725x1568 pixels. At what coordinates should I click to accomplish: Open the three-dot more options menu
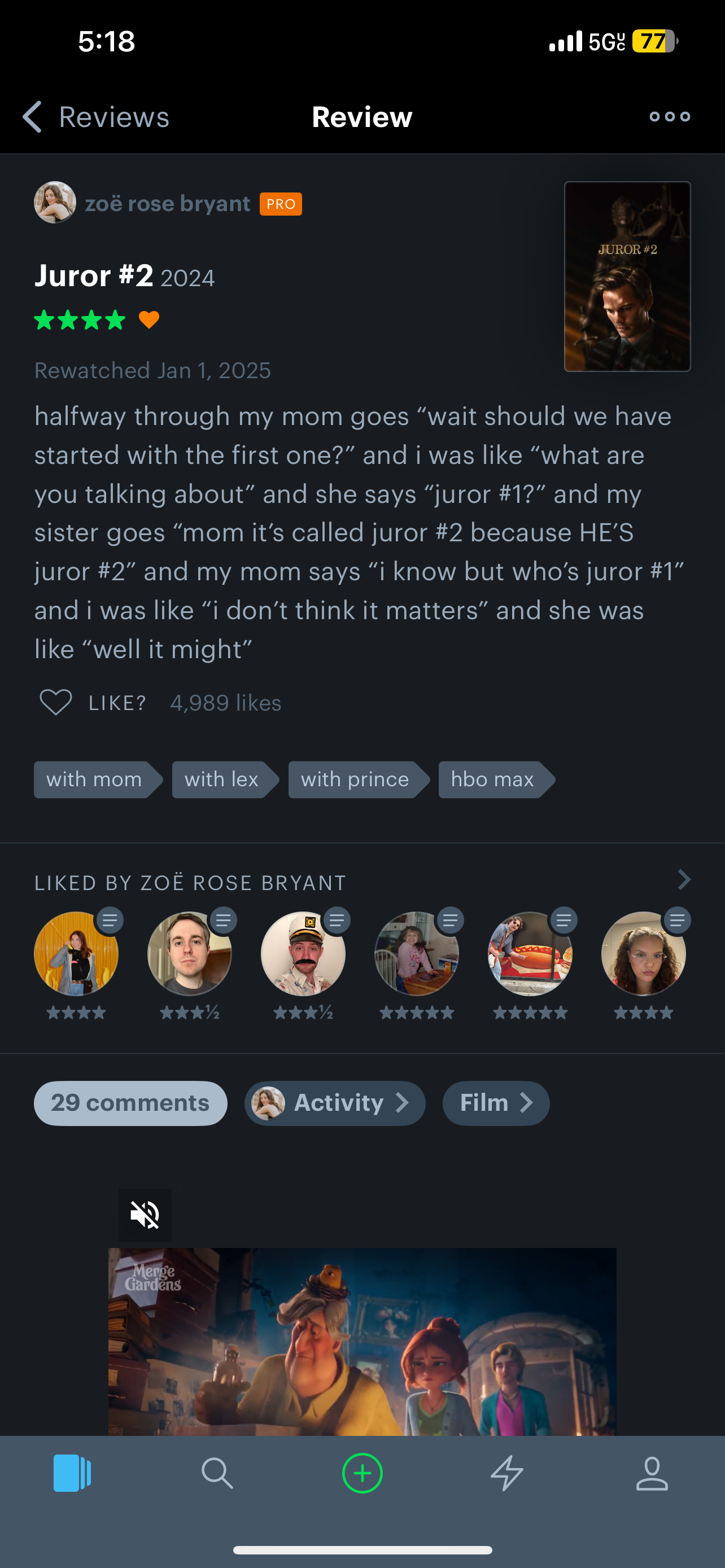669,116
